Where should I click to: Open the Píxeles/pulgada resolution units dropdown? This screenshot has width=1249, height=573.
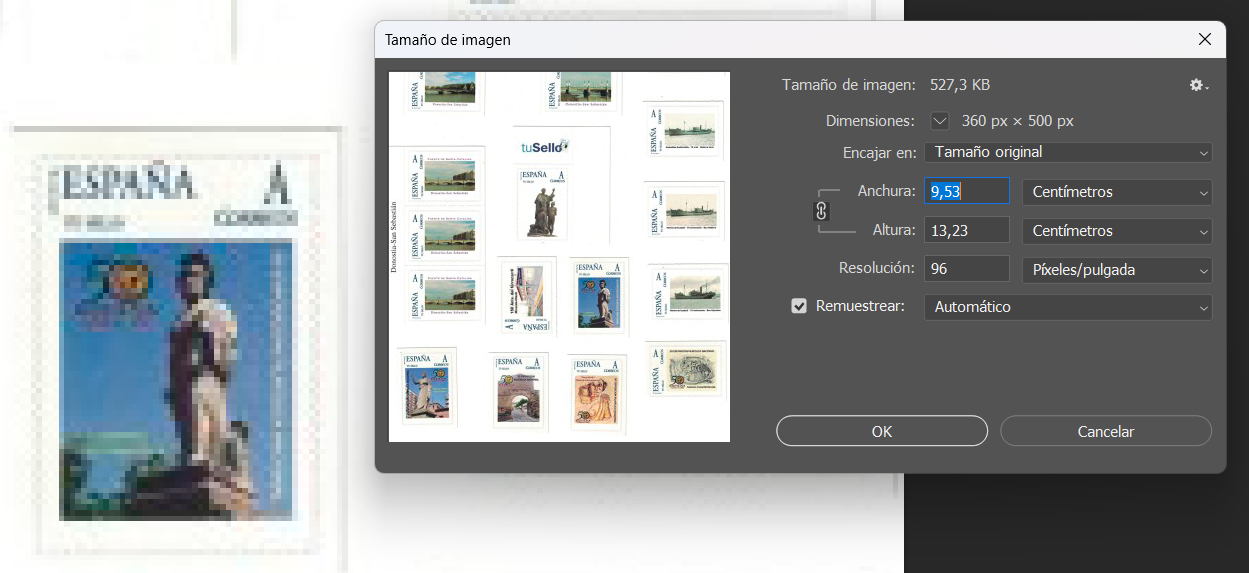tap(1116, 270)
